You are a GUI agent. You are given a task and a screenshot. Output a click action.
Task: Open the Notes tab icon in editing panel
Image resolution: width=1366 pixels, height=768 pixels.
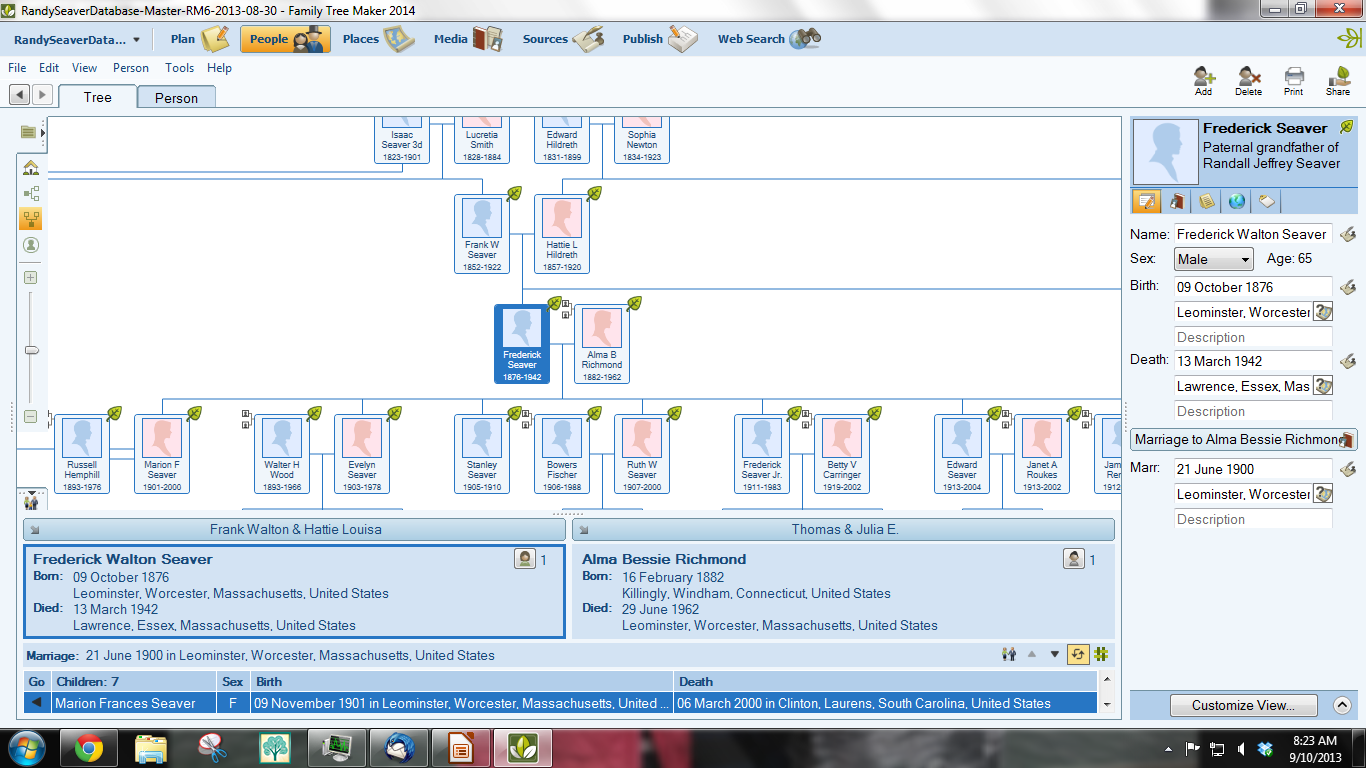click(x=1207, y=201)
